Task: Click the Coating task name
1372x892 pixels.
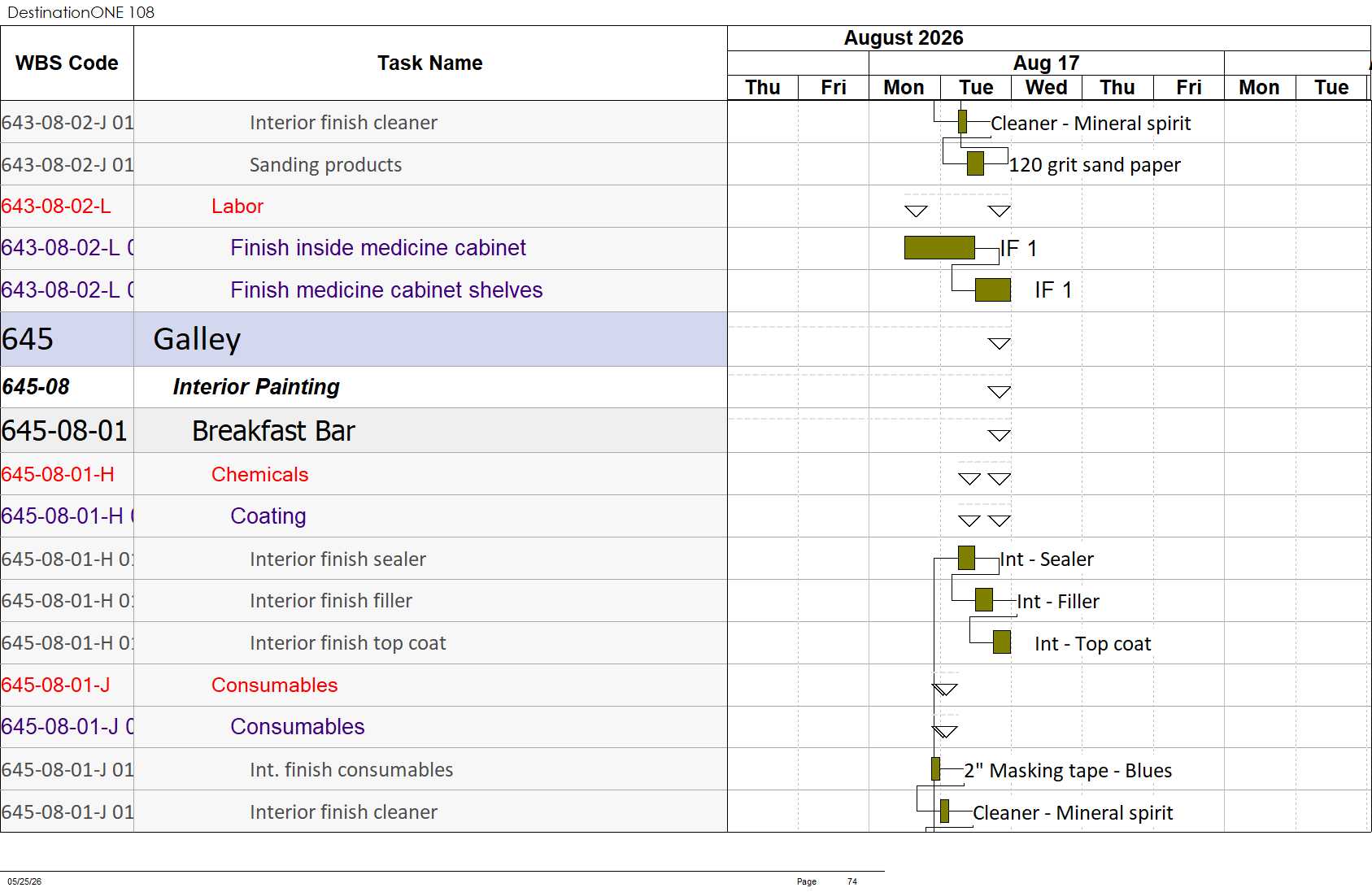Action: [x=268, y=516]
